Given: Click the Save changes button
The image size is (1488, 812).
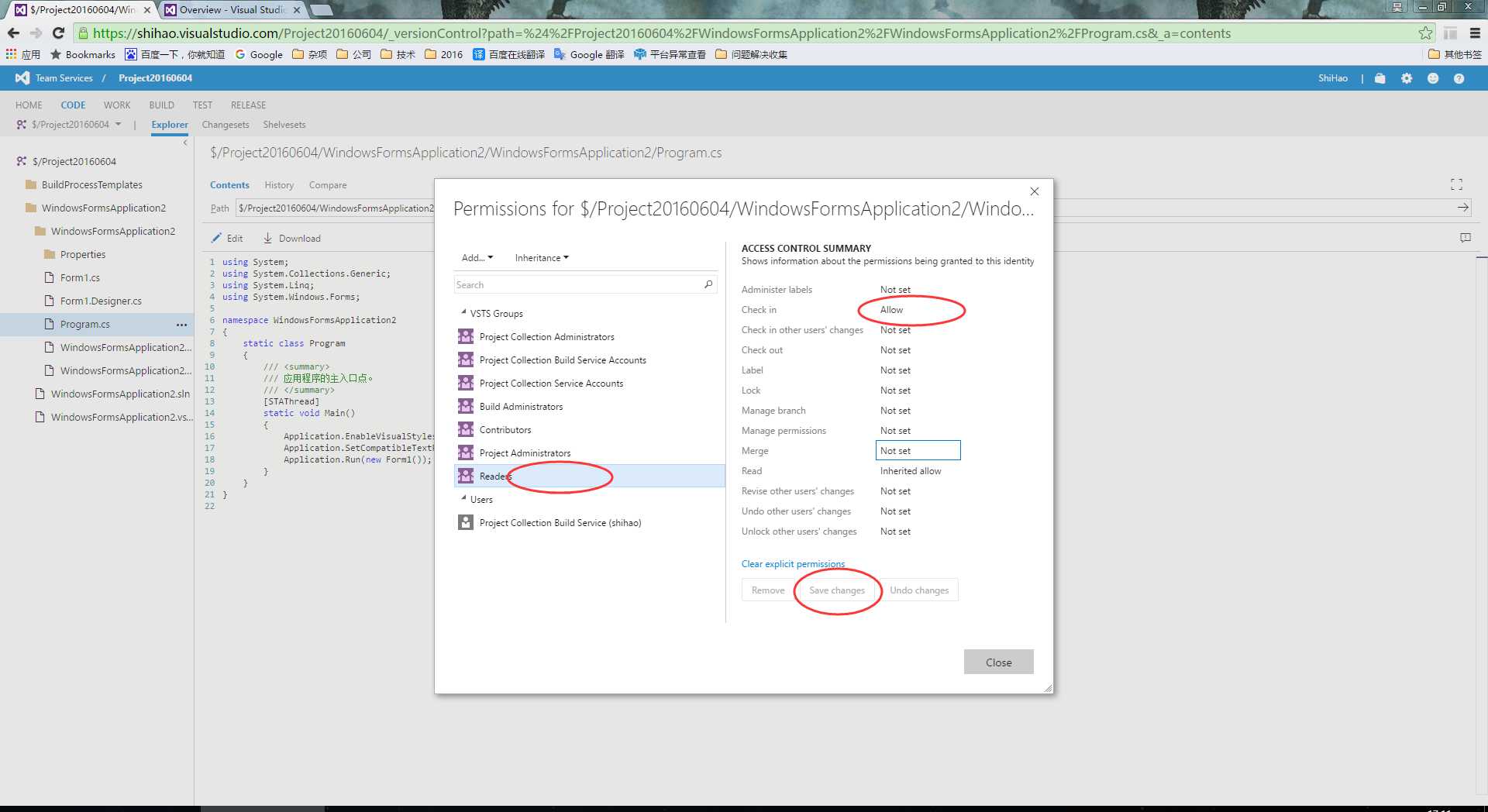Looking at the screenshot, I should pyautogui.click(x=836, y=590).
